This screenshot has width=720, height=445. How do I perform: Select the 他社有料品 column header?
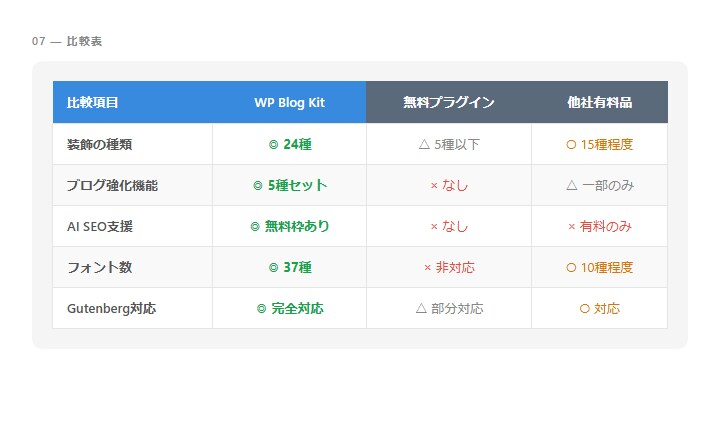[x=599, y=102]
